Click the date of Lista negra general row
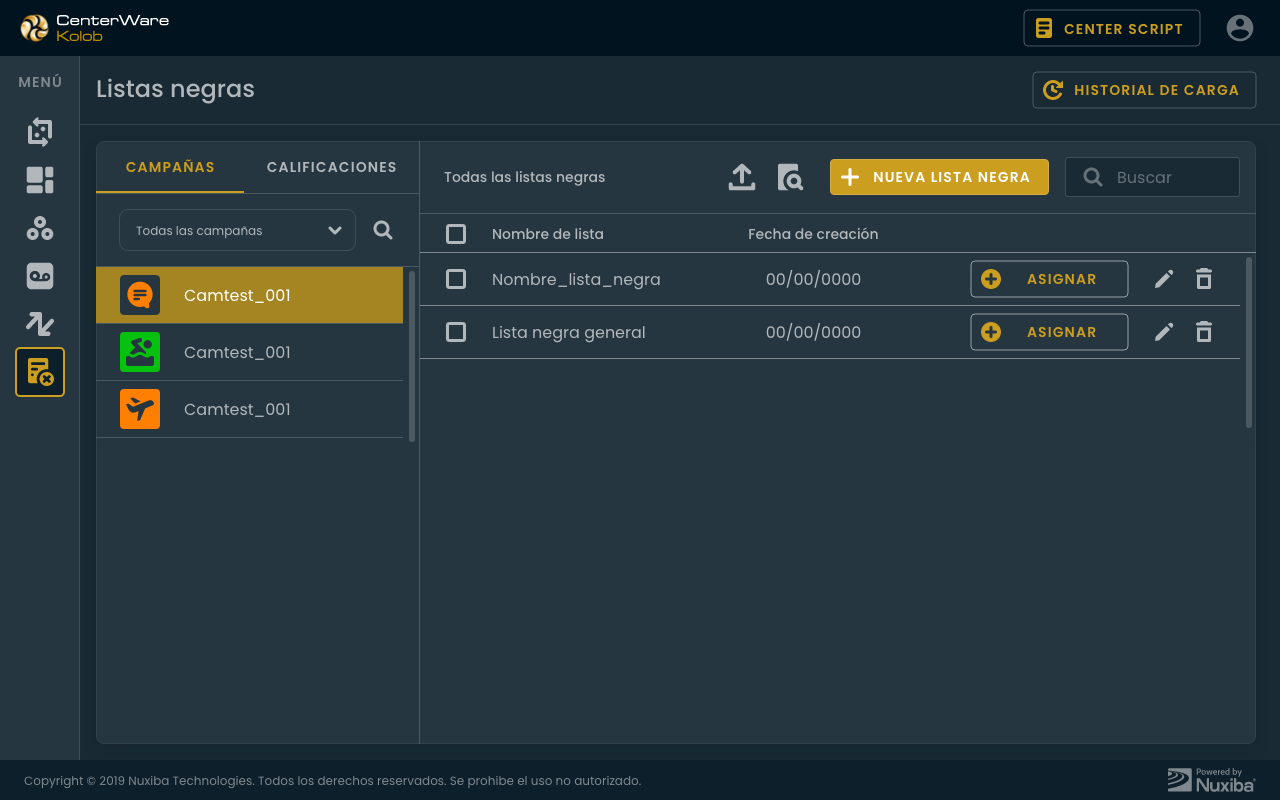This screenshot has height=800, width=1280. [x=813, y=333]
